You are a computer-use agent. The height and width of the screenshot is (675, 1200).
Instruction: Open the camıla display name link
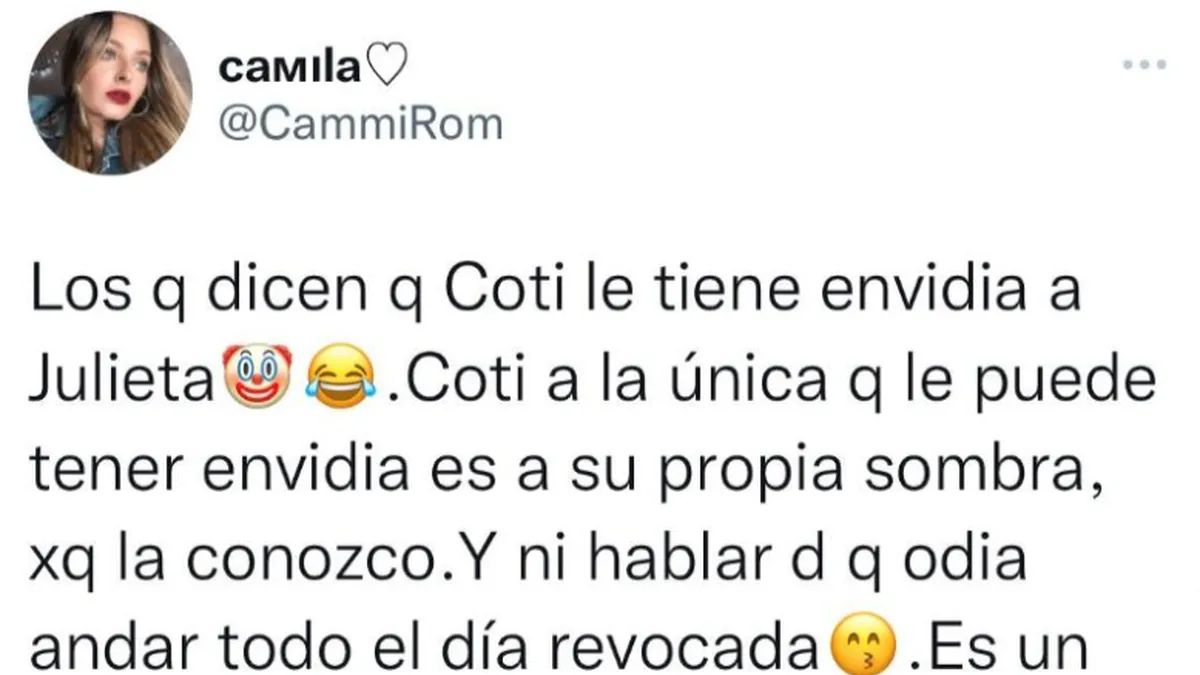pos(291,70)
